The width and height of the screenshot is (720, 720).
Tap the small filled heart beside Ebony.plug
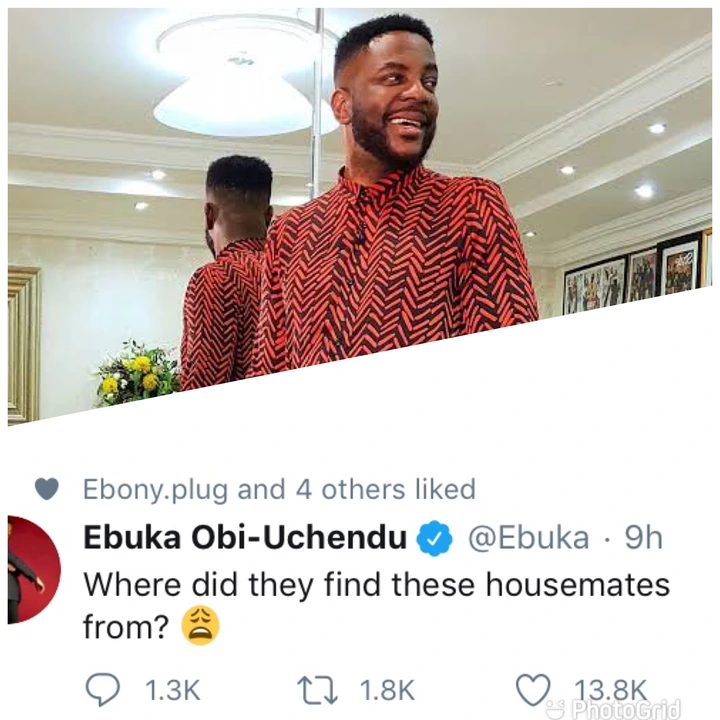click(x=47, y=489)
